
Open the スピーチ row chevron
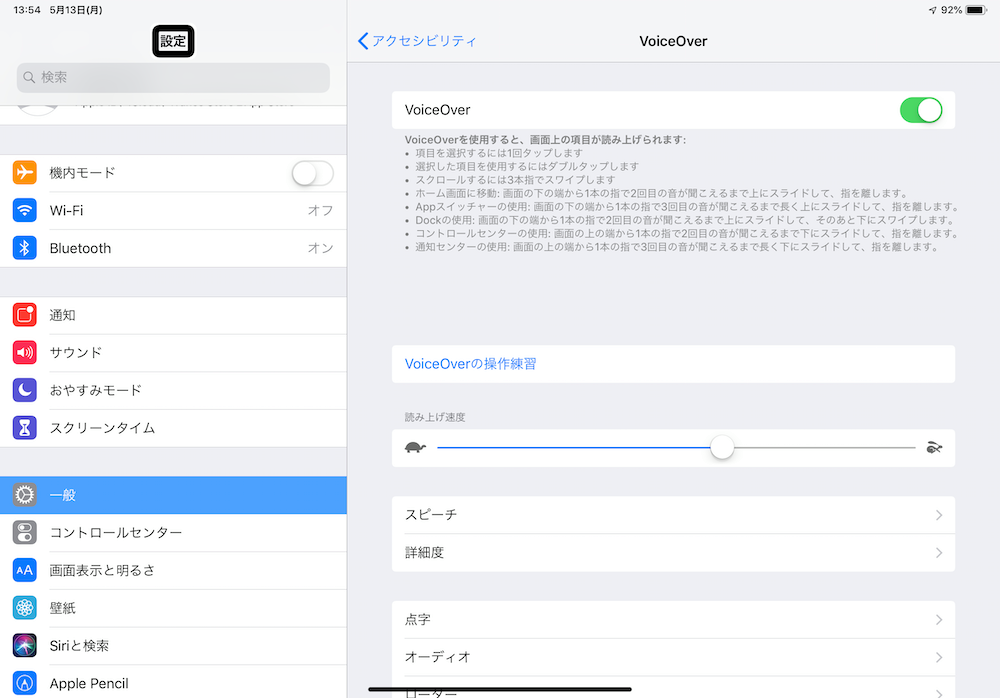click(x=939, y=515)
